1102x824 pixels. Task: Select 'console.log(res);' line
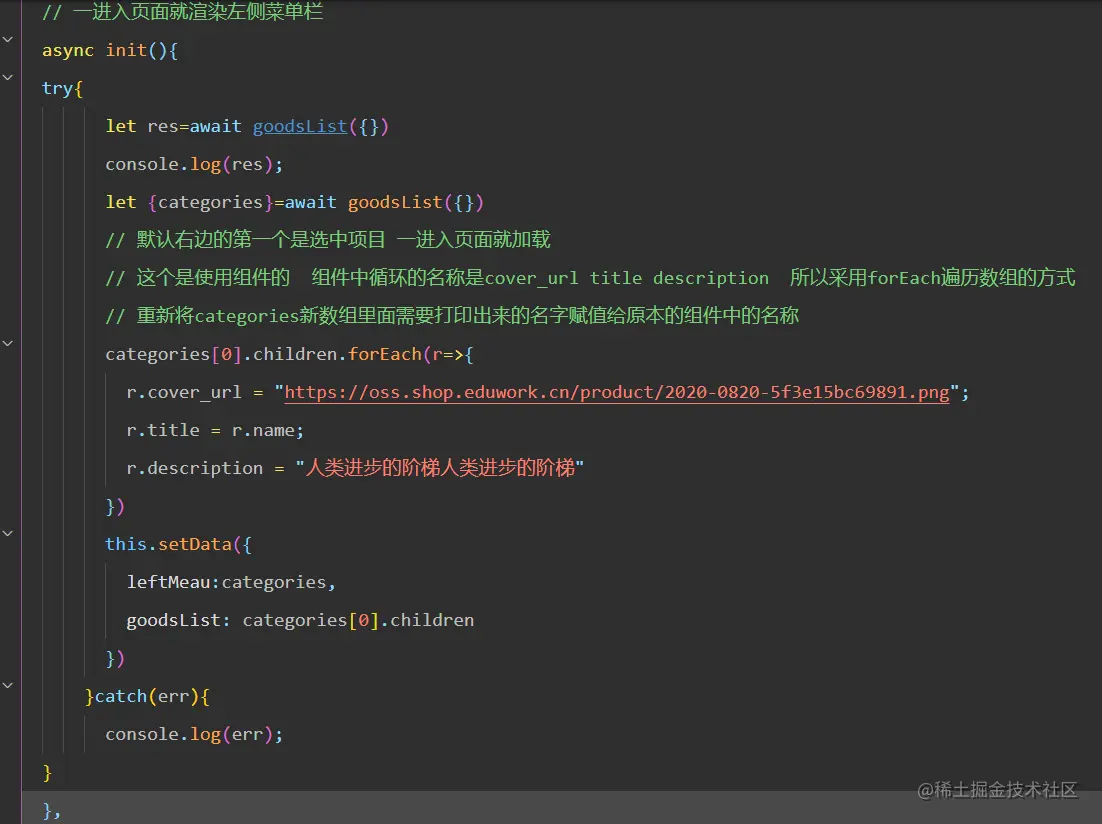pos(194,165)
